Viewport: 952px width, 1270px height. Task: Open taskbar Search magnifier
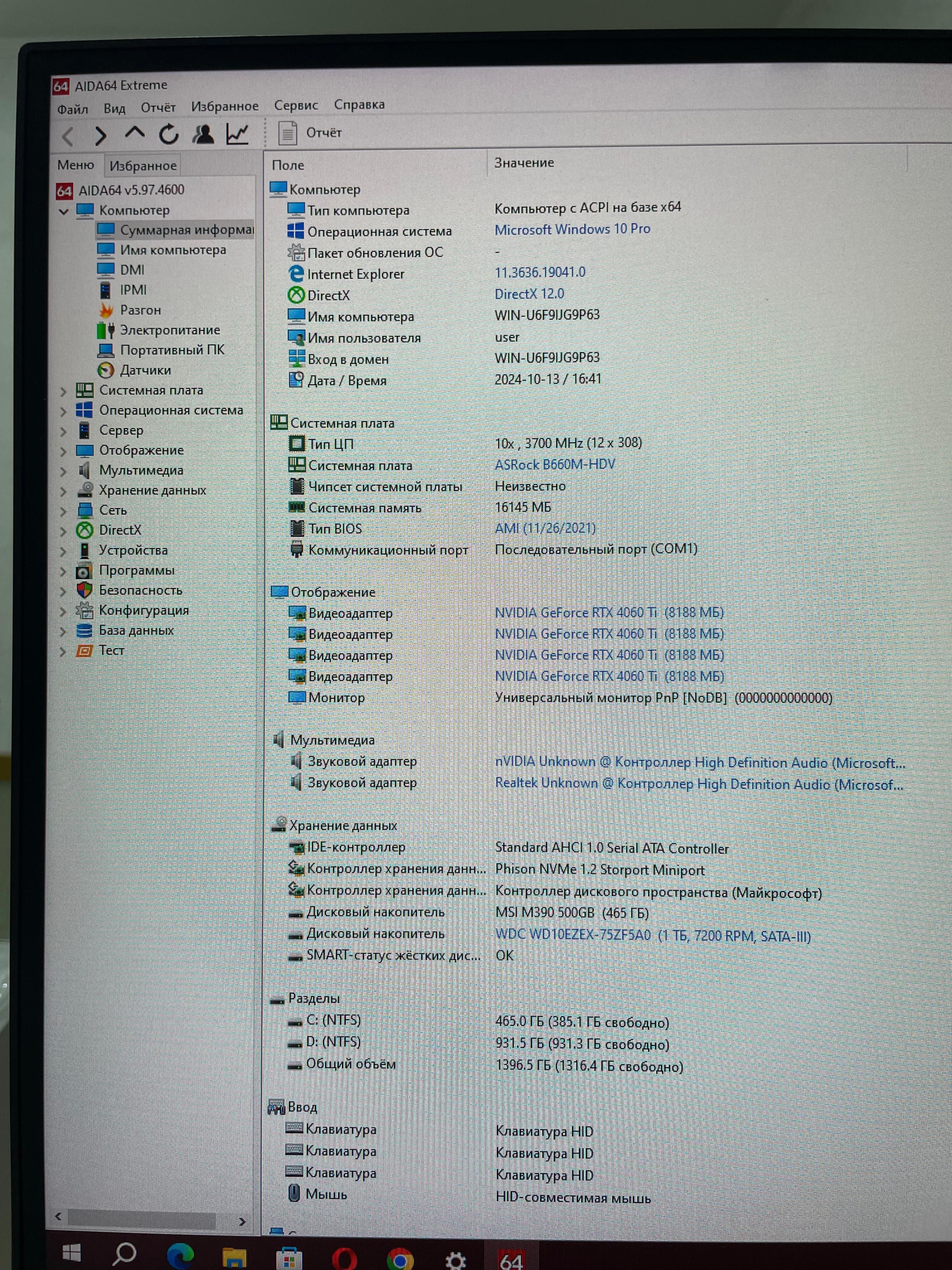pyautogui.click(x=124, y=1254)
